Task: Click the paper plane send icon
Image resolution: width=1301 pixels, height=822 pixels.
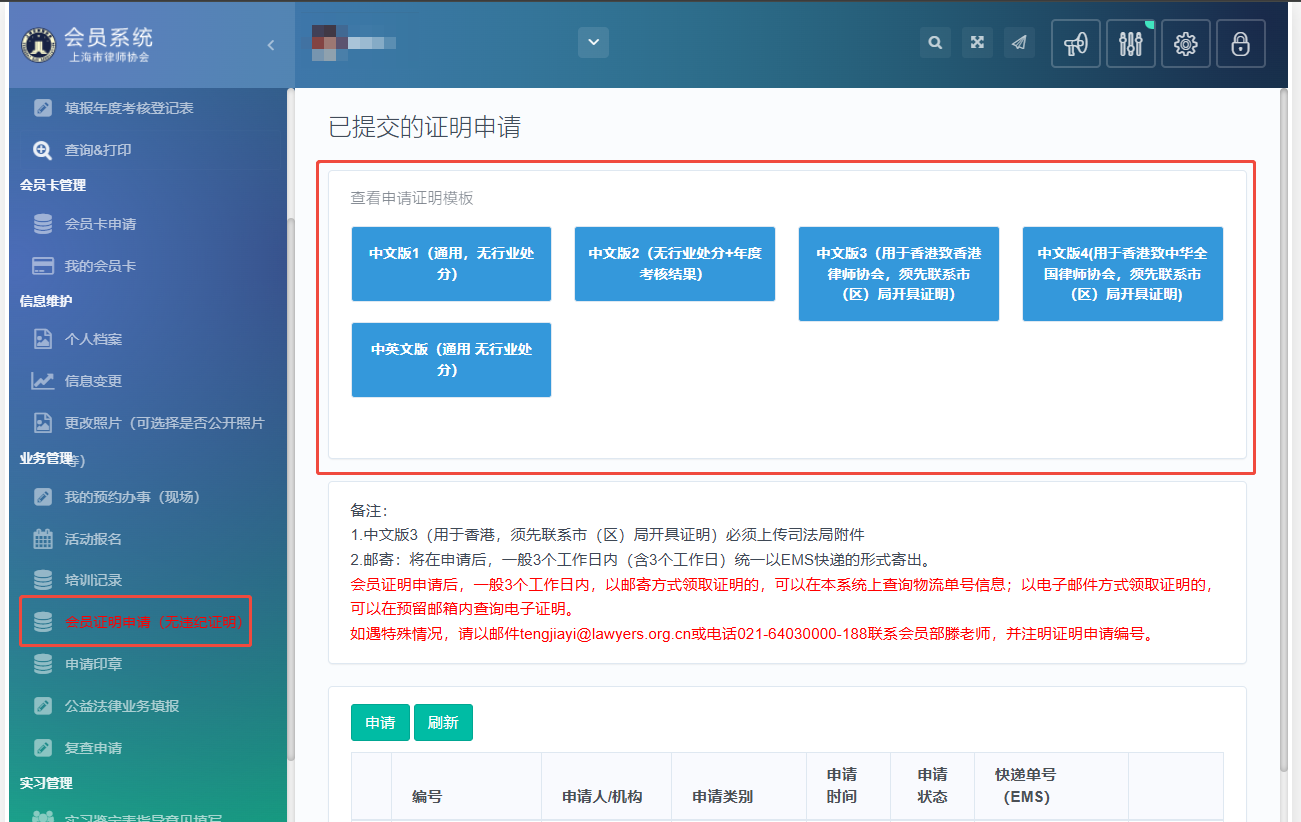Action: click(x=1019, y=43)
